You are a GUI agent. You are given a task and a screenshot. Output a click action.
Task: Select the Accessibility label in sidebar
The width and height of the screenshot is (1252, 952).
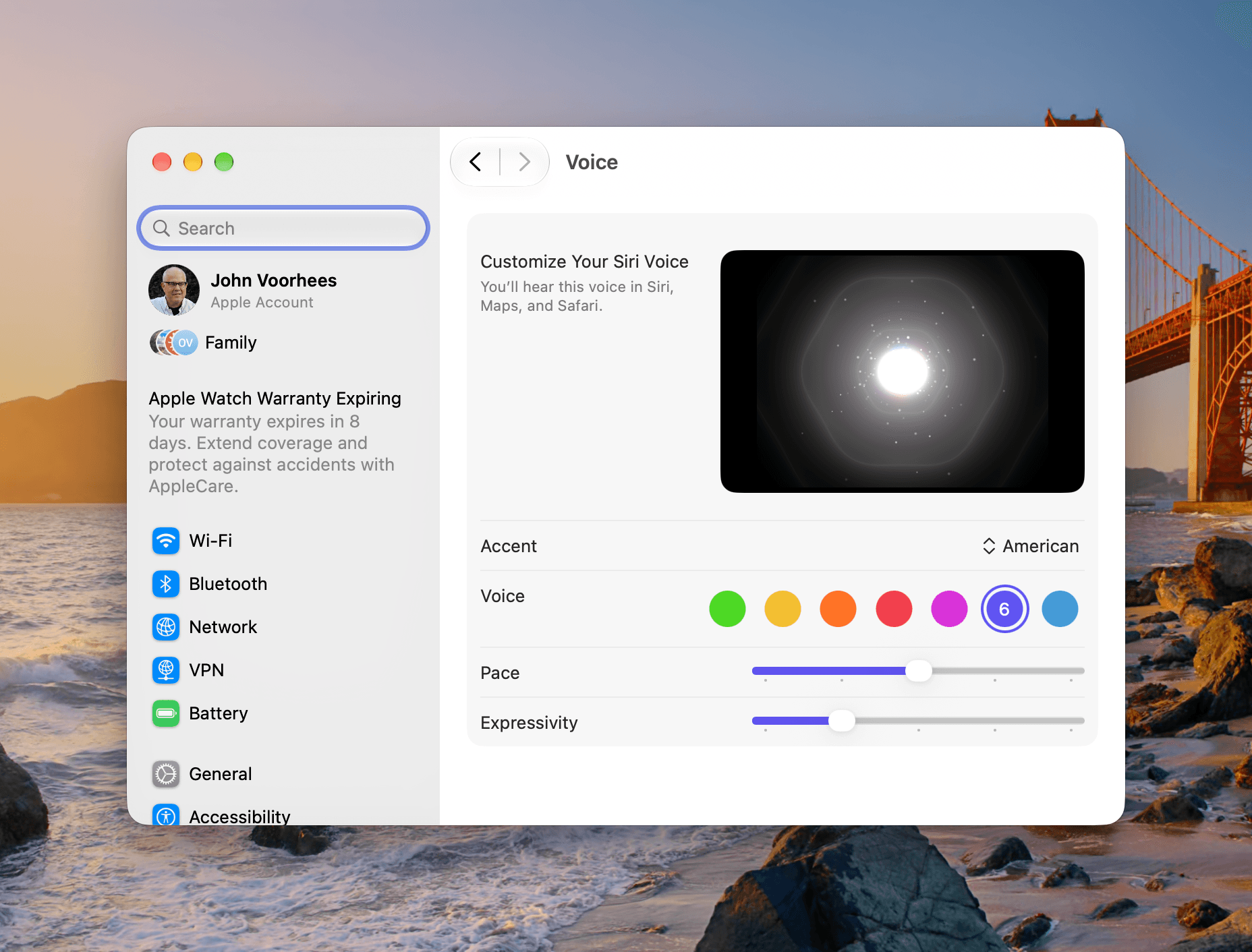click(239, 816)
